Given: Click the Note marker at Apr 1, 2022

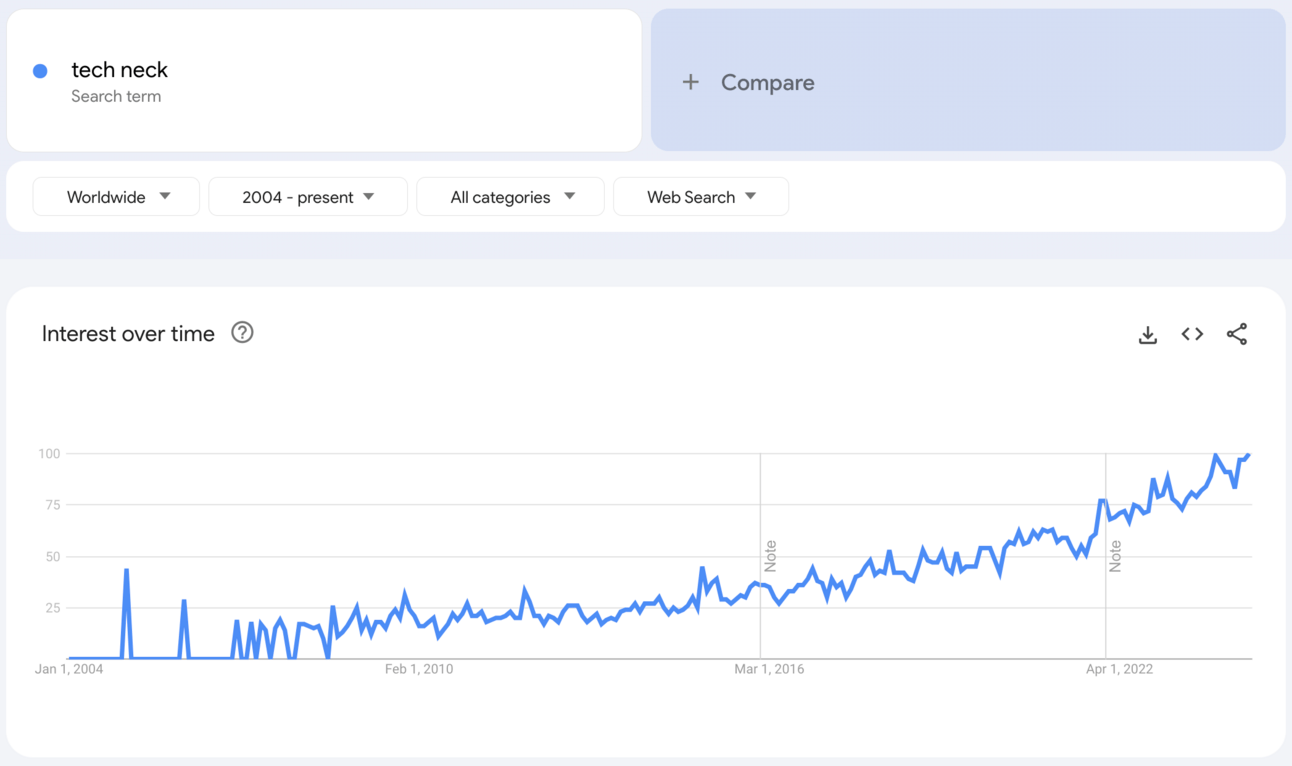Looking at the screenshot, I should 1115,556.
